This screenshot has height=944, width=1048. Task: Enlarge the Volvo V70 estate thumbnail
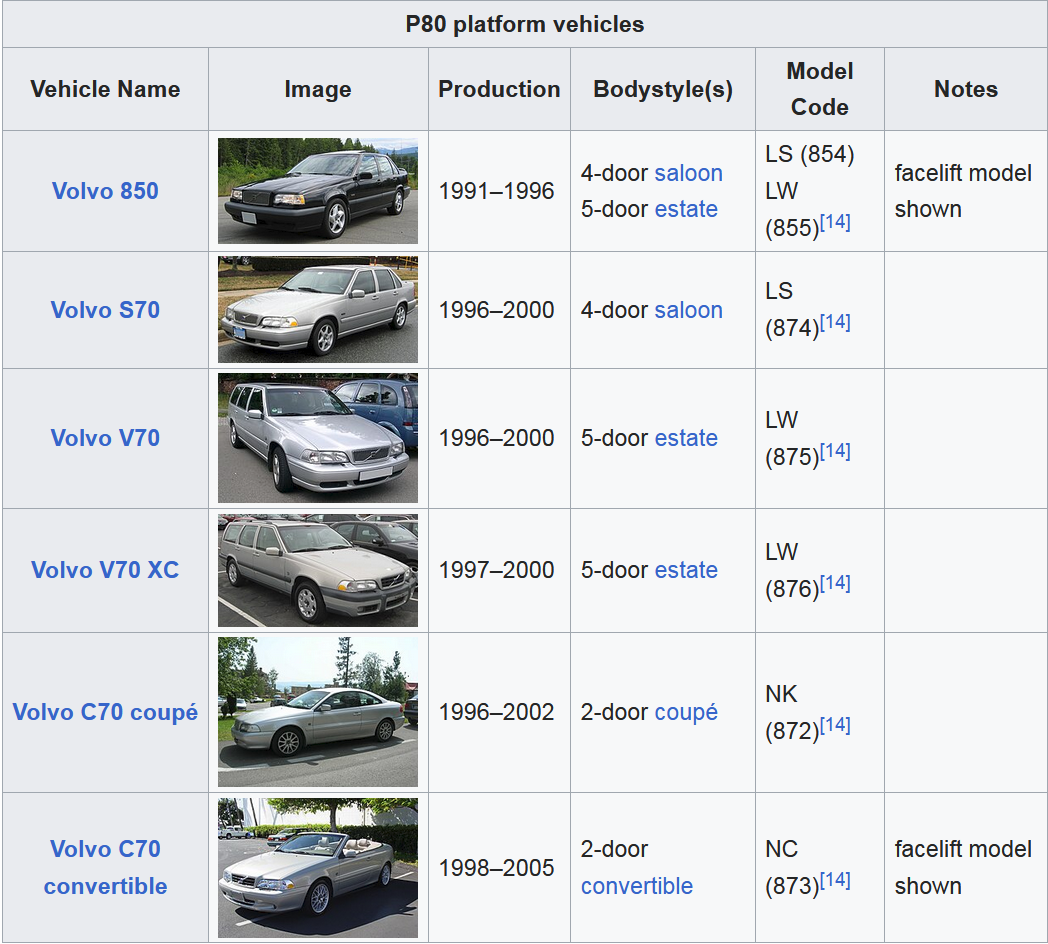[x=318, y=438]
